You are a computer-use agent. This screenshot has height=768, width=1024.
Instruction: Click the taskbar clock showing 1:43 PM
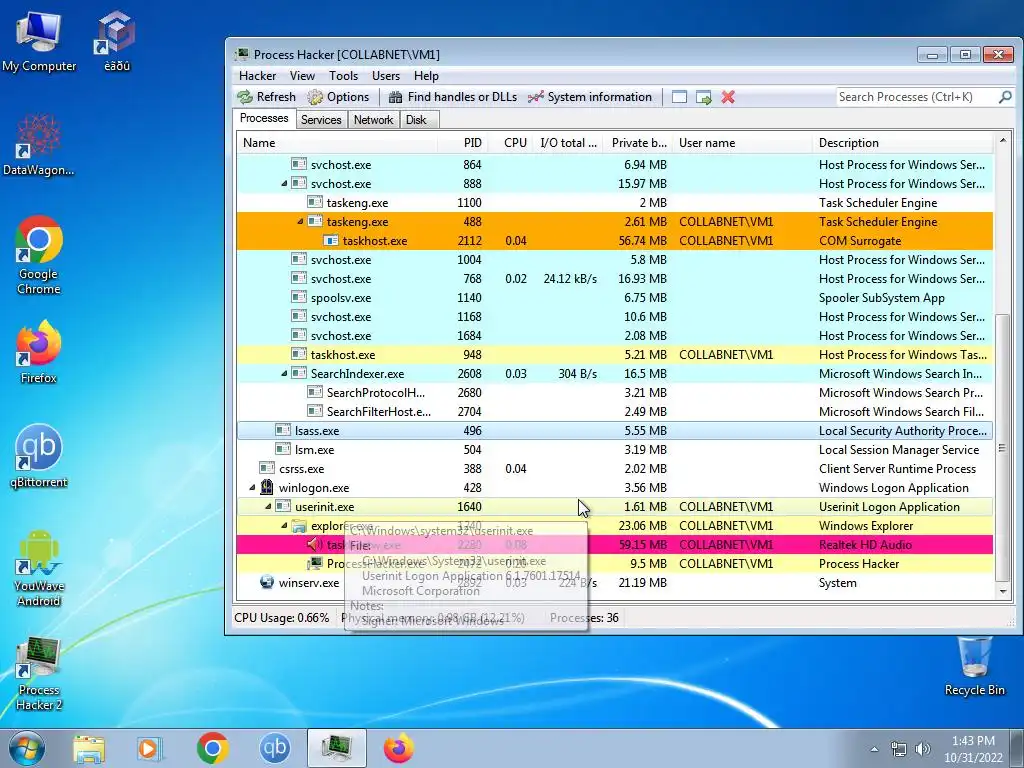[x=973, y=749]
